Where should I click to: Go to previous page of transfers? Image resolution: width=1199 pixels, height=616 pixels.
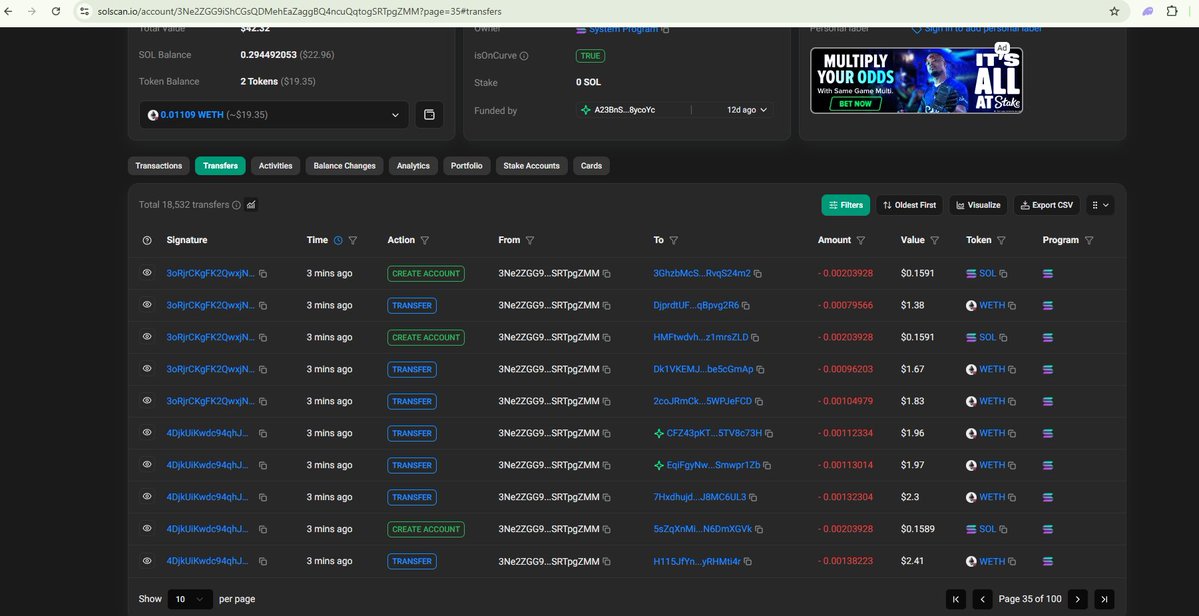click(x=982, y=599)
